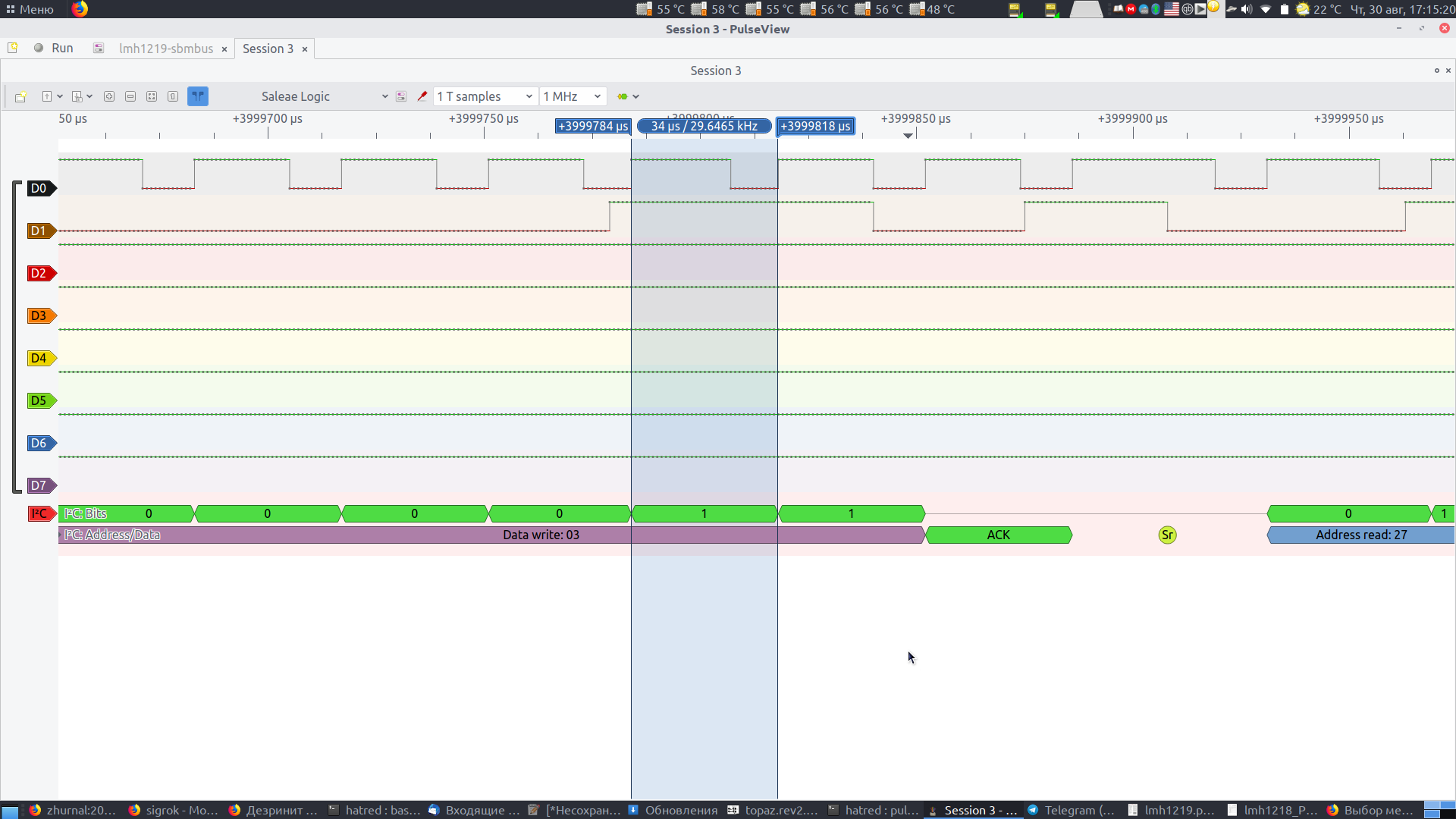Click the D7 channel label
Image resolution: width=1456 pixels, height=819 pixels.
click(x=41, y=485)
